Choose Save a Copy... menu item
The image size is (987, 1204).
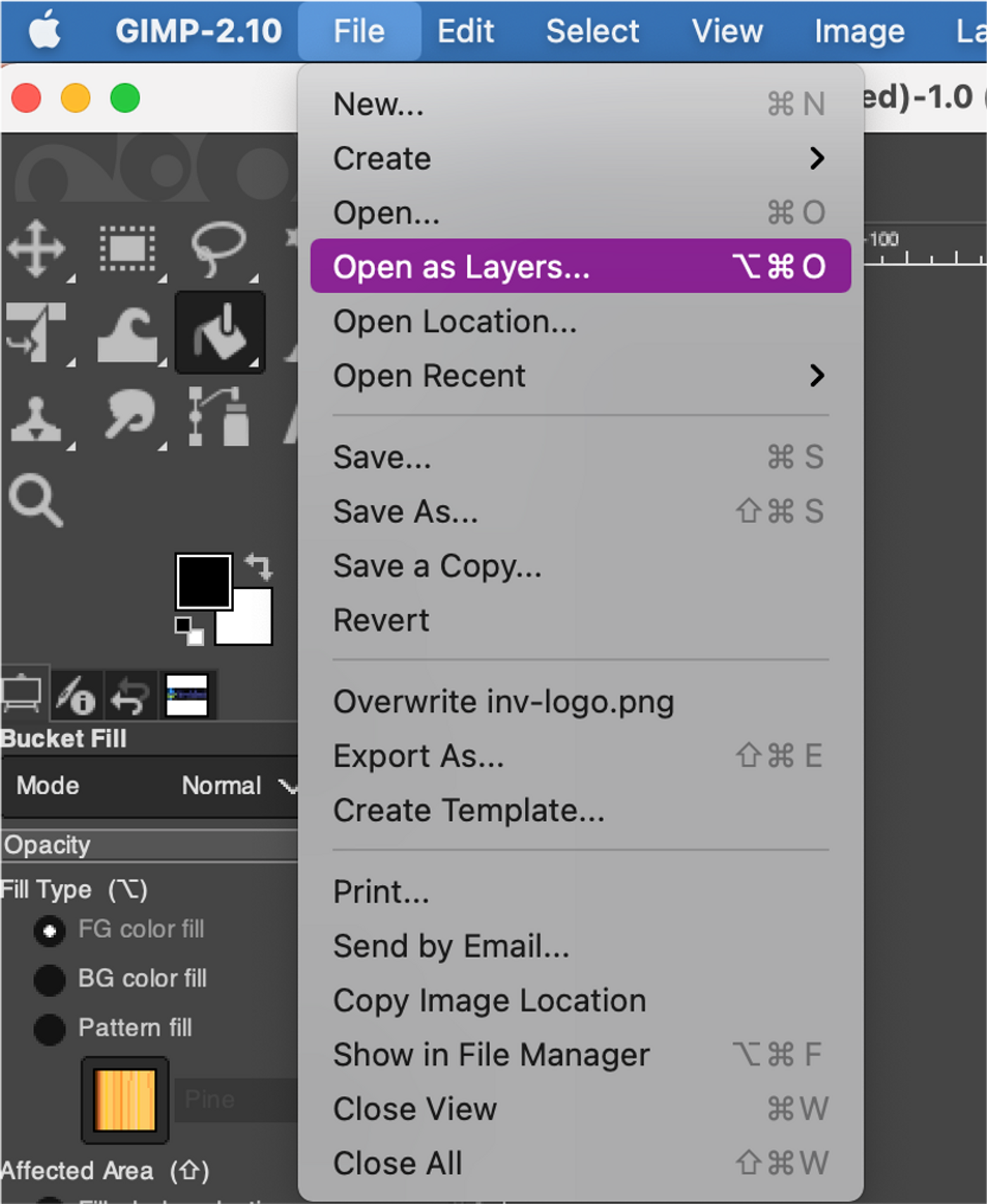coord(580,565)
